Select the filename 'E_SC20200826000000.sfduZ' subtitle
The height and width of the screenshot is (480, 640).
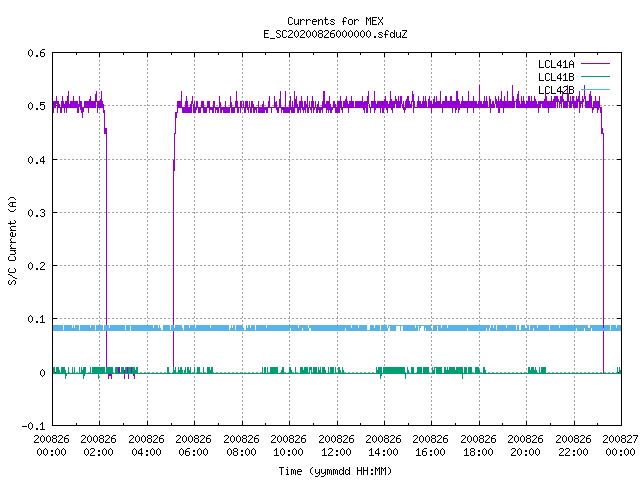[x=335, y=34]
